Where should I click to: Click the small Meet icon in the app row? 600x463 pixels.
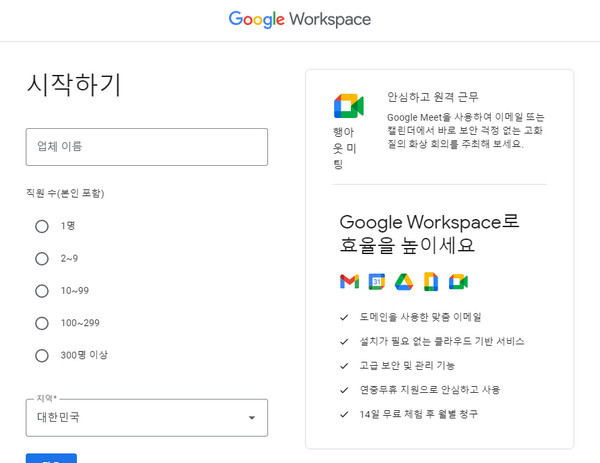(458, 282)
